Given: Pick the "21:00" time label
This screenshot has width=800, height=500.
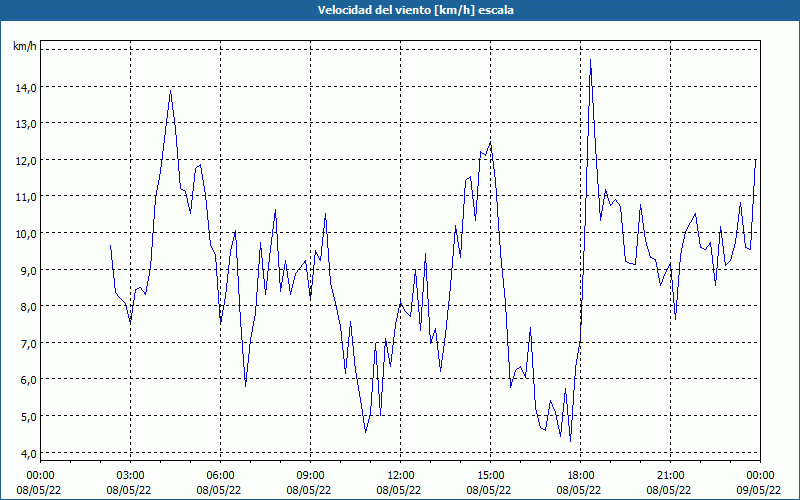Looking at the screenshot, I should click(670, 476).
